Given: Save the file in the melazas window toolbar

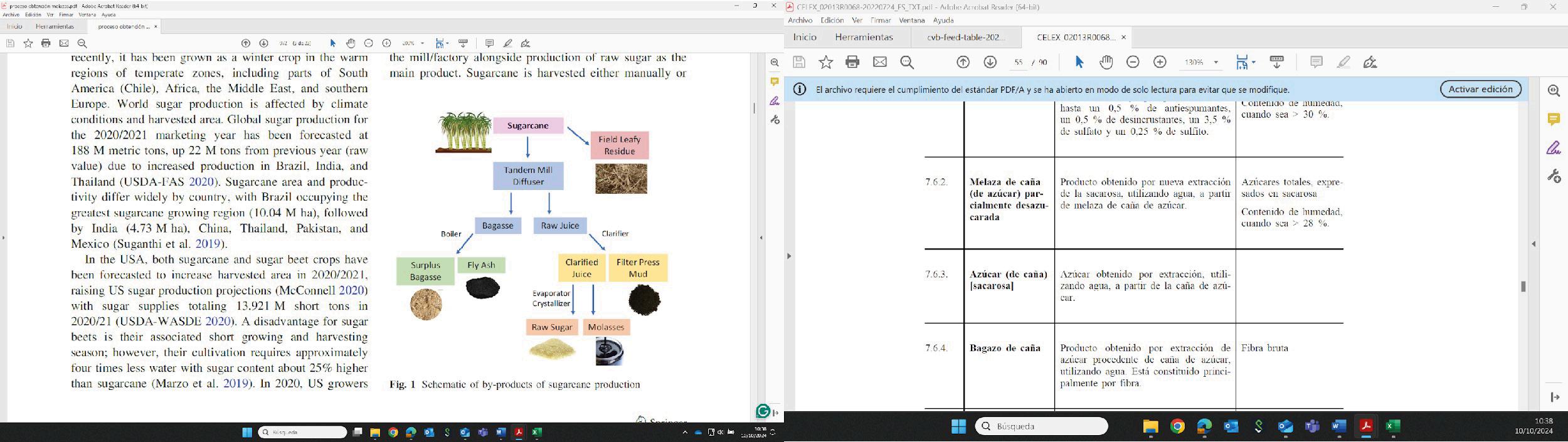Looking at the screenshot, I should pyautogui.click(x=10, y=43).
